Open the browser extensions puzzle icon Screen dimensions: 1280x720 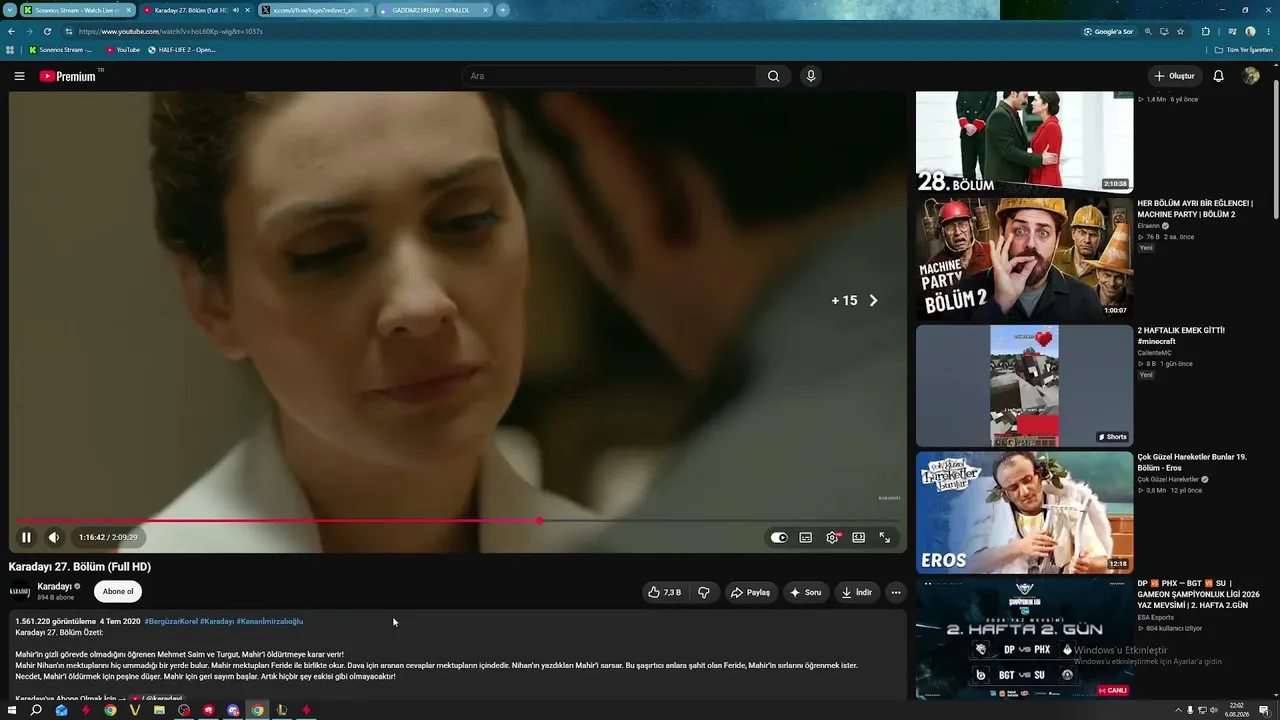1205,31
